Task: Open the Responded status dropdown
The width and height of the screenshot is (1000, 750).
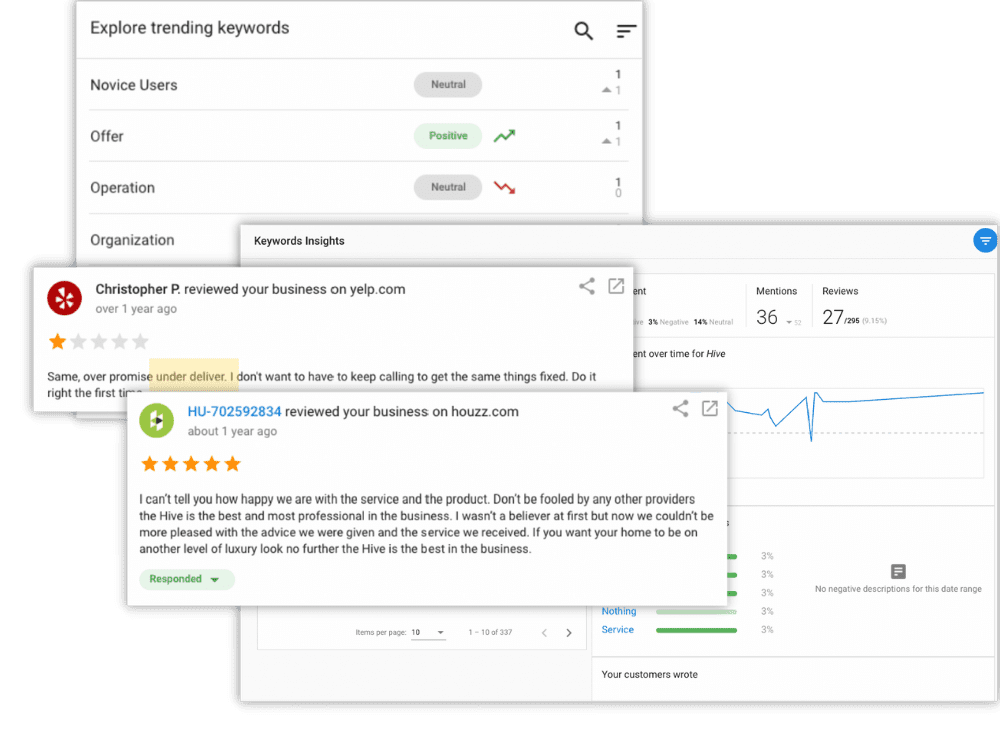Action: point(187,579)
